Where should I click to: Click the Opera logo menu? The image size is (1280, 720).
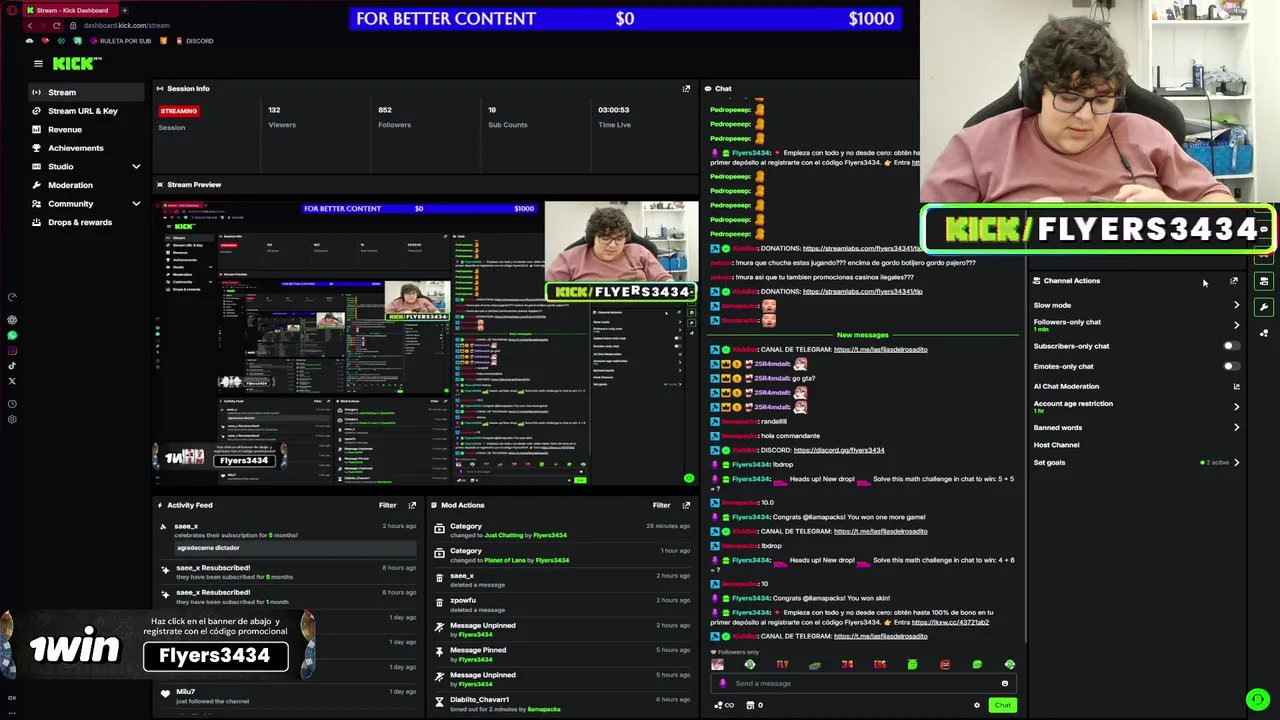[x=10, y=10]
